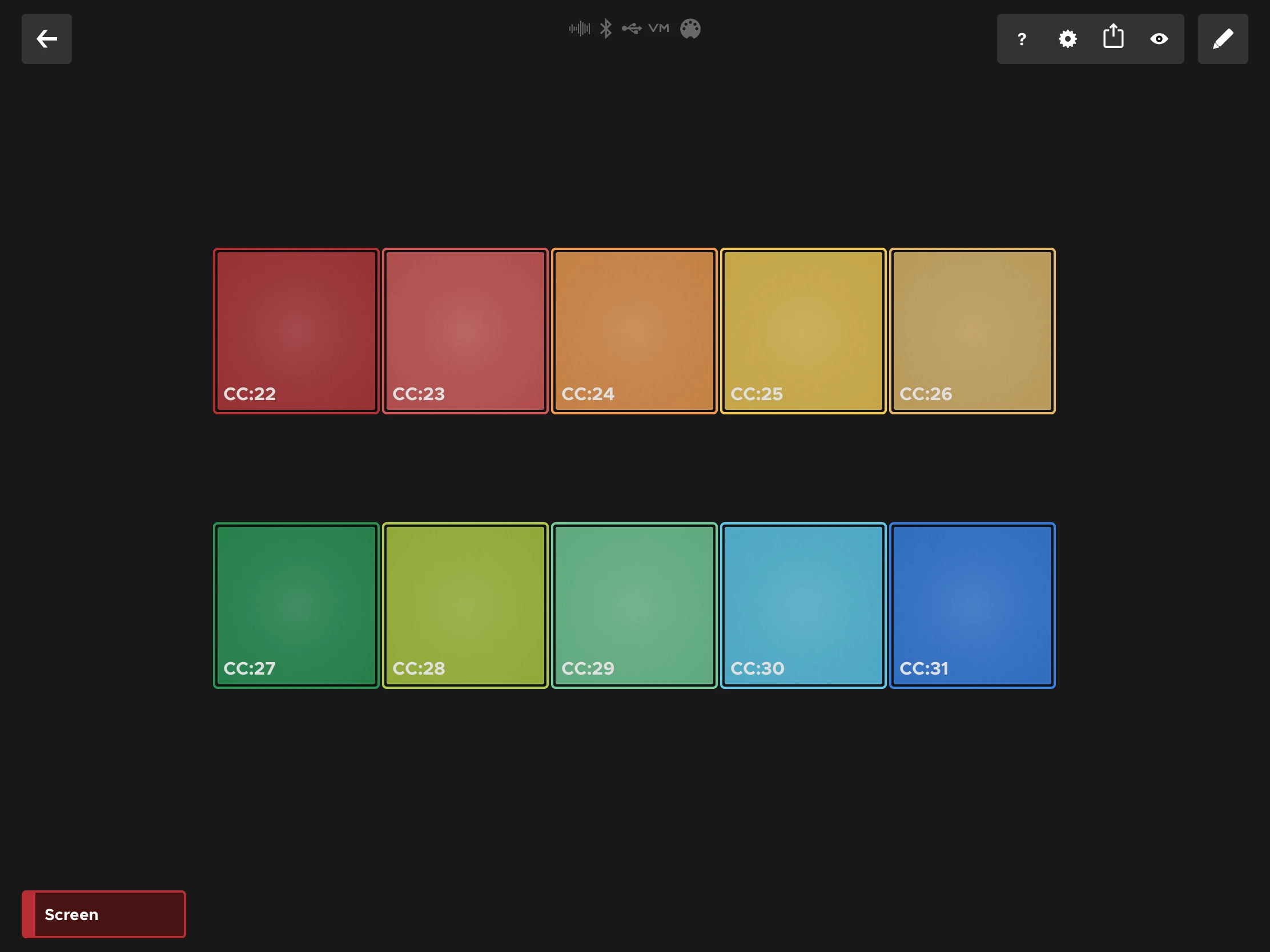Tap the VM virtual MIDI icon
Viewport: 1270px width, 952px height.
click(x=658, y=27)
